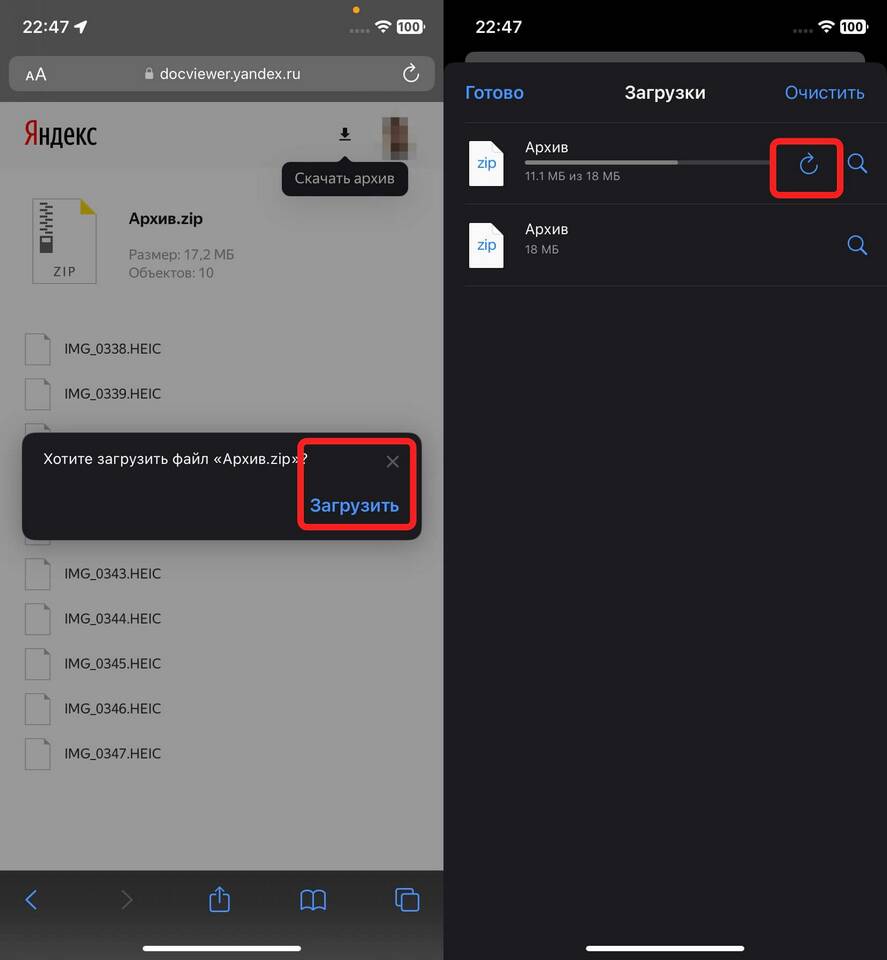Open Safari share sheet icon
The height and width of the screenshot is (960, 887).
pyautogui.click(x=219, y=899)
